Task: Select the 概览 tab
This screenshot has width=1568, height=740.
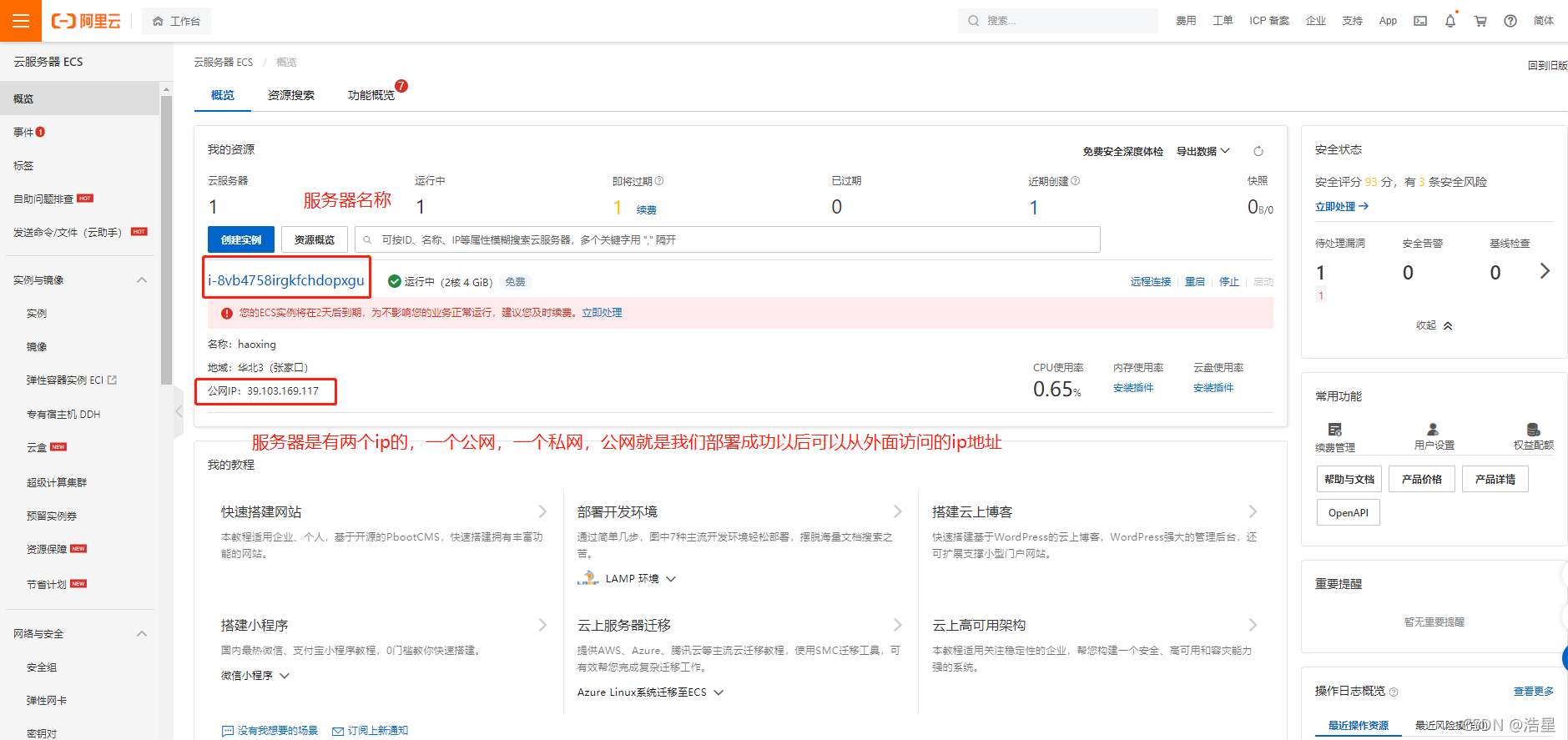Action: (x=223, y=95)
